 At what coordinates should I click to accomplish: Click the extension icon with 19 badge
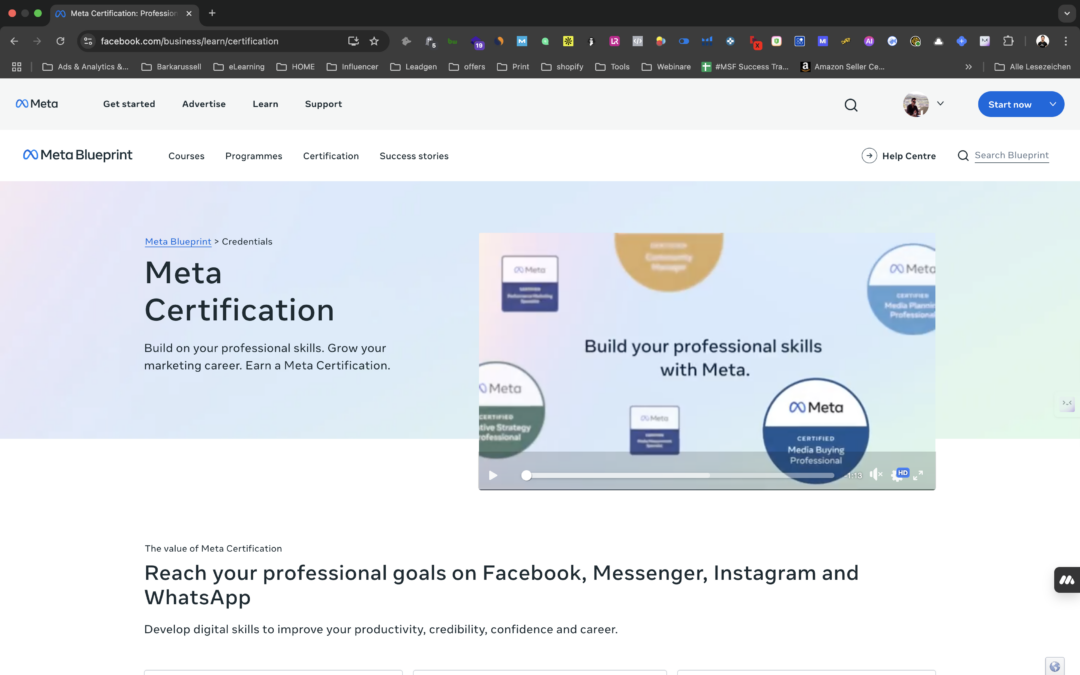tap(477, 43)
